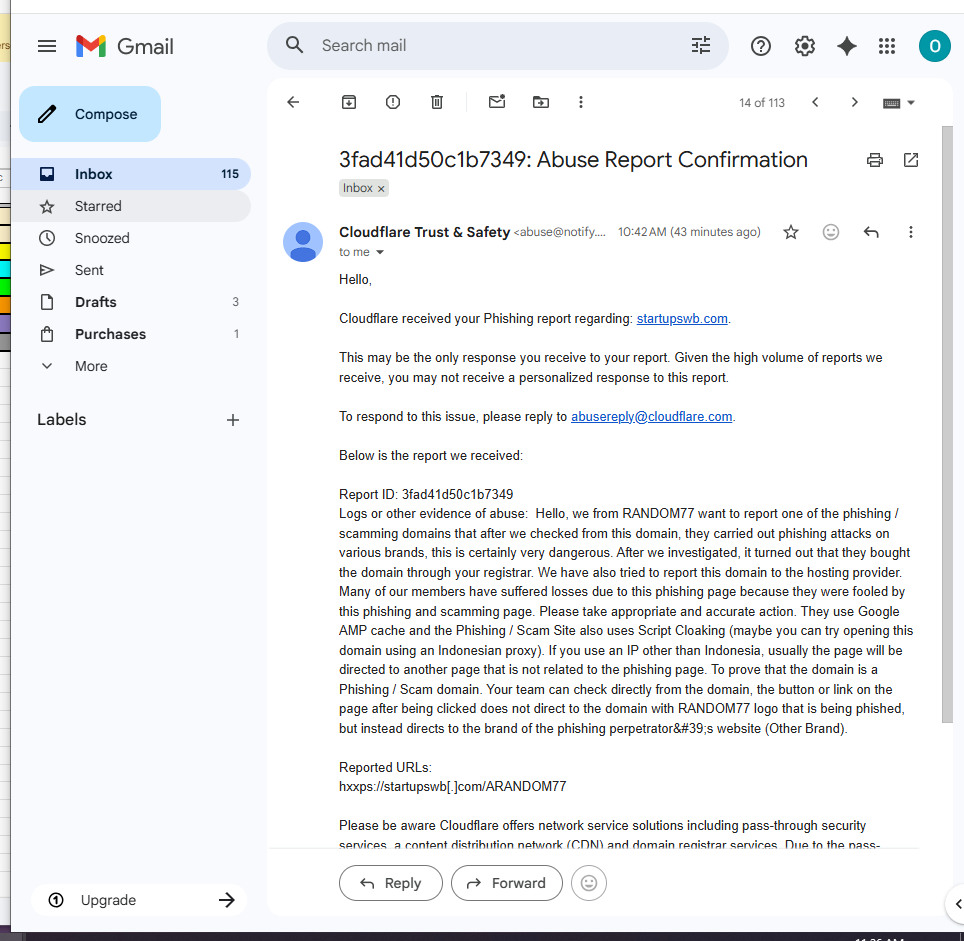964x941 pixels.
Task: Open input tools dropdown arrow
Action: pos(911,103)
